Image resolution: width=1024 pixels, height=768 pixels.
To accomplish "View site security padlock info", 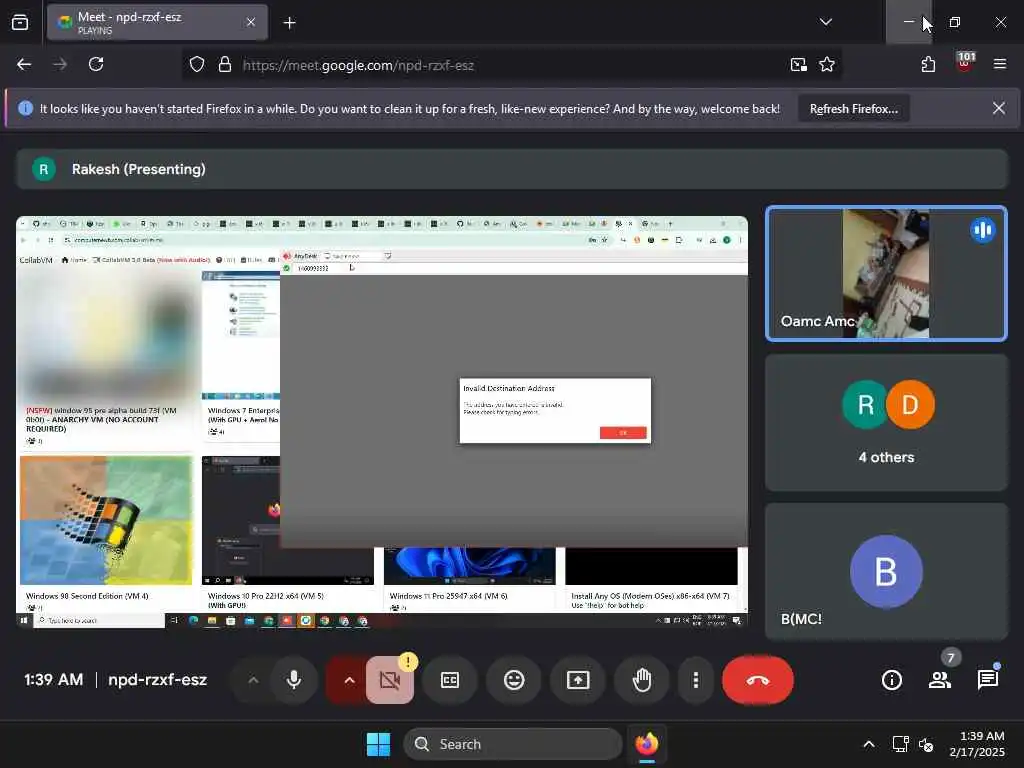I will (225, 65).
